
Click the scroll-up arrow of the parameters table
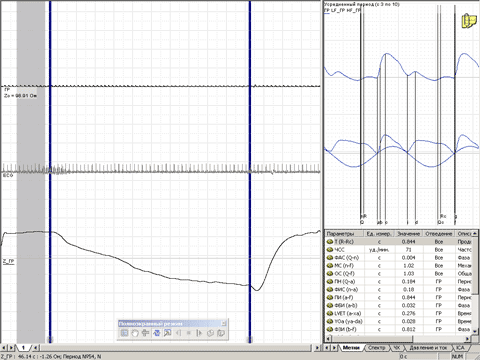coord(476,233)
